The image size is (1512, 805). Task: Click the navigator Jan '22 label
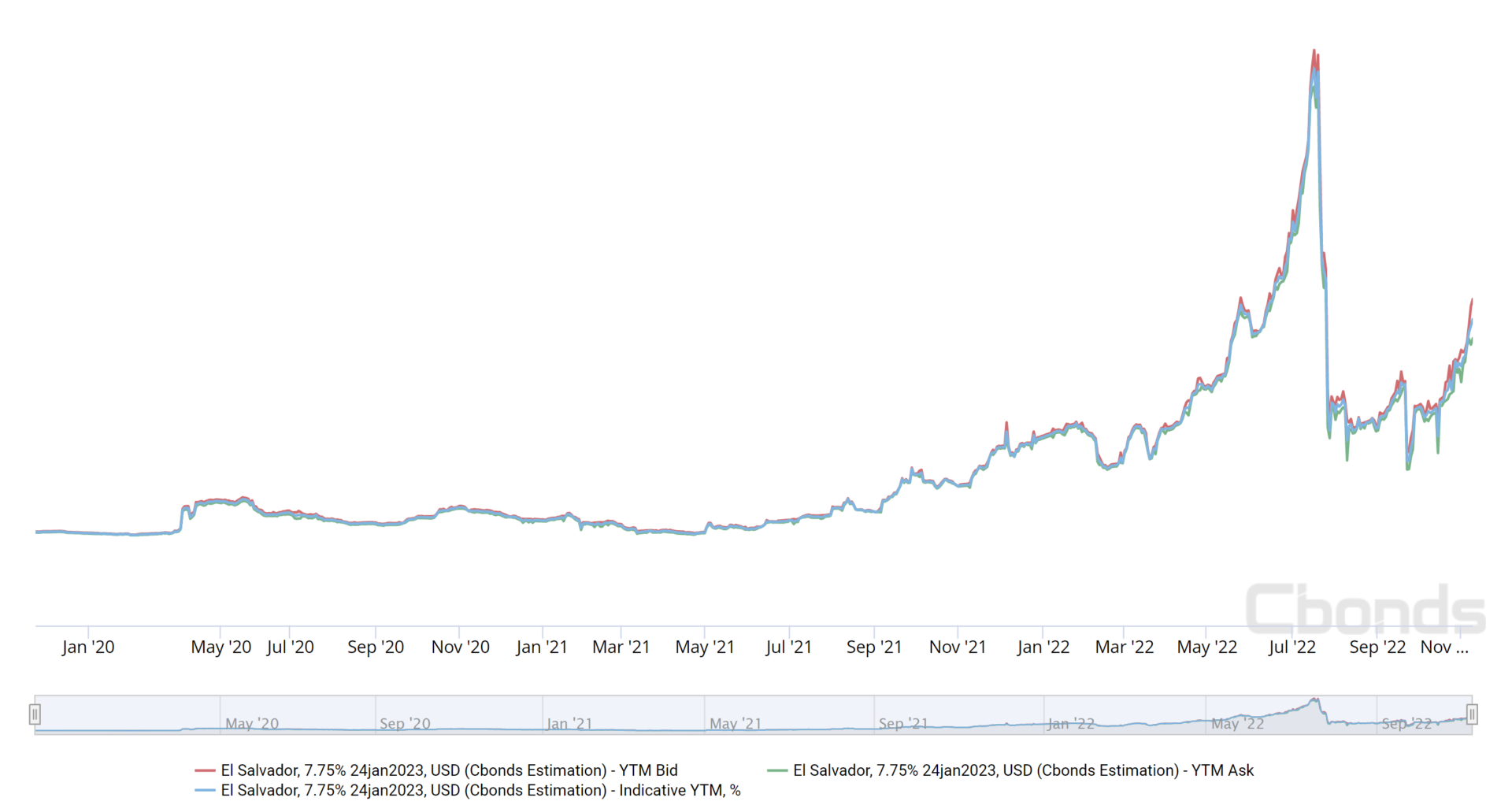tap(1071, 723)
